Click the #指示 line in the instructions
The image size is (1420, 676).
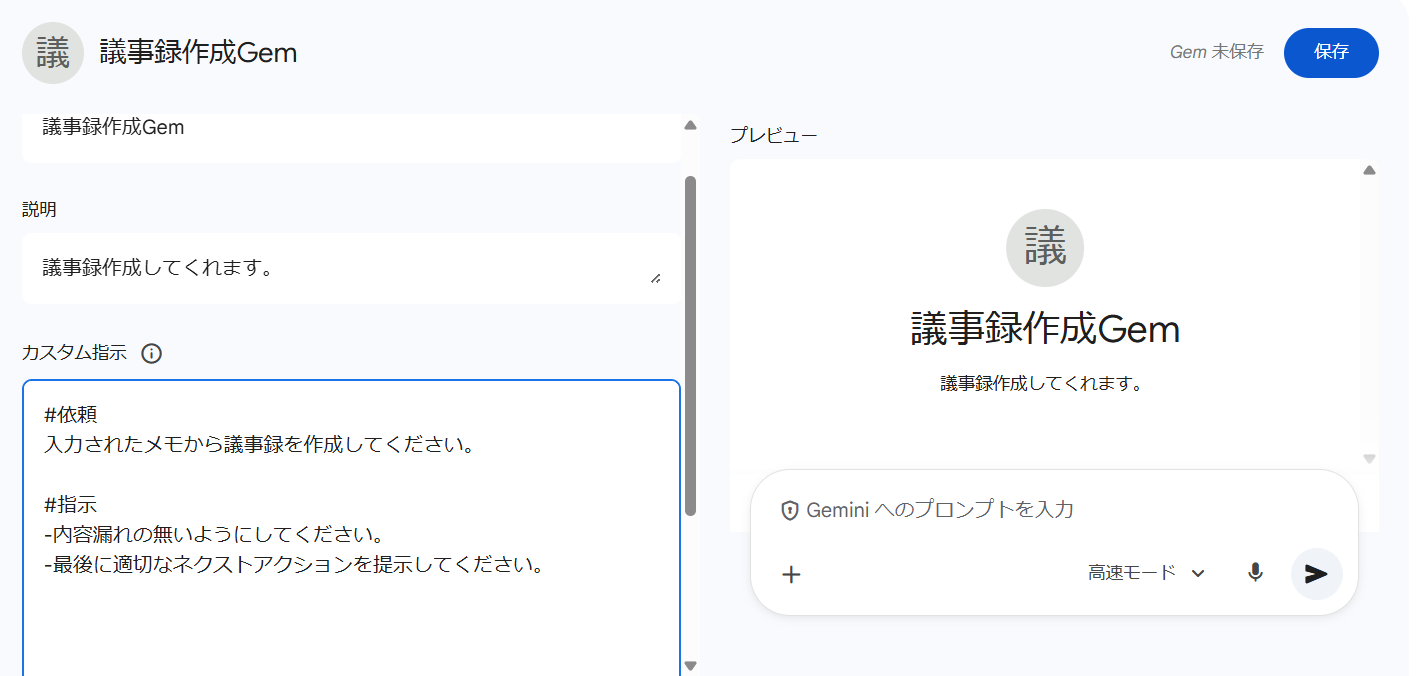tap(71, 505)
